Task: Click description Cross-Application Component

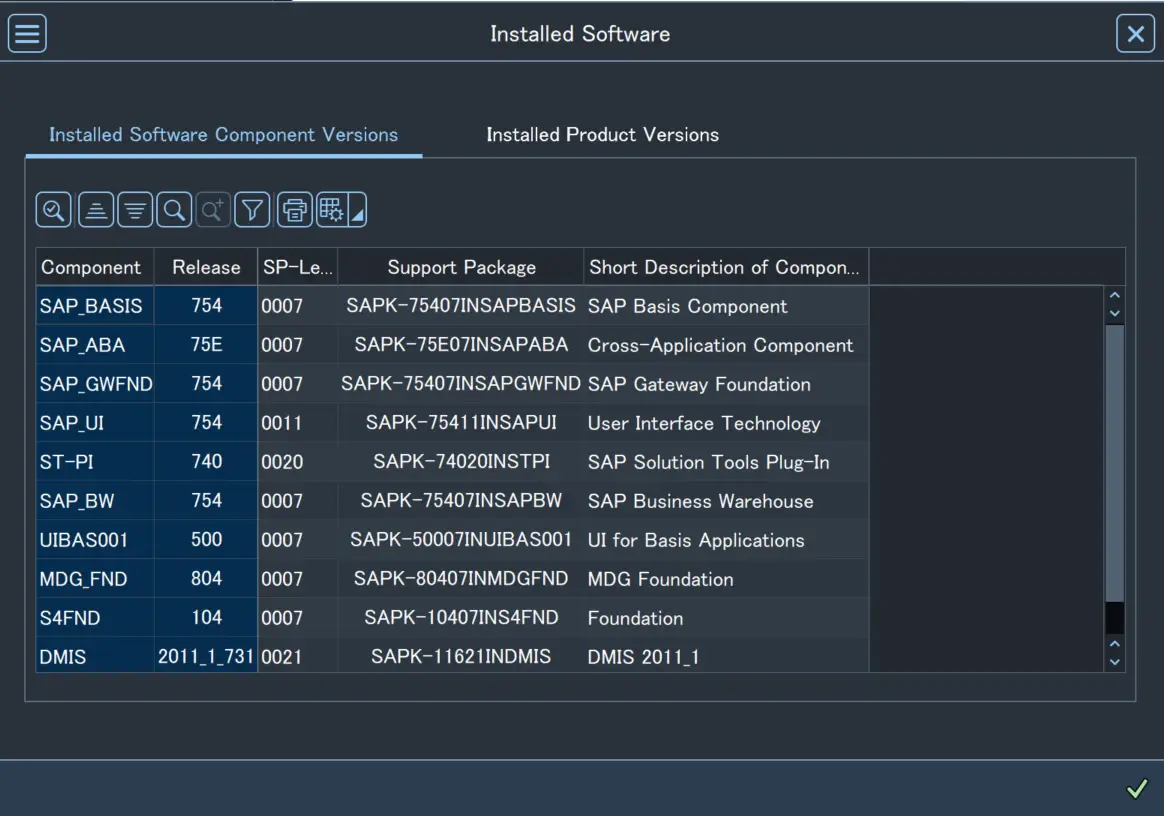Action: [726, 345]
